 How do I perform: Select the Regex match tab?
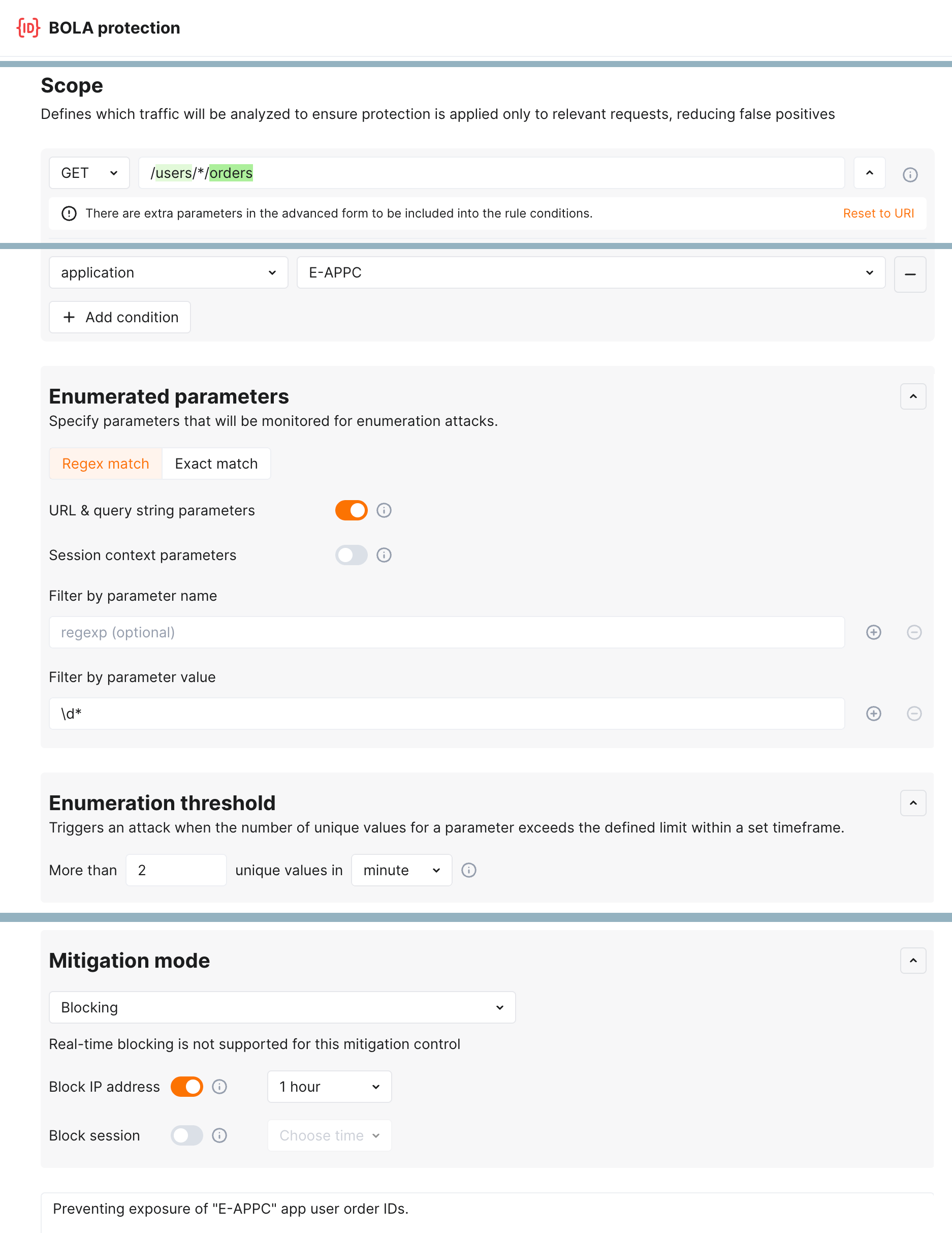click(105, 463)
